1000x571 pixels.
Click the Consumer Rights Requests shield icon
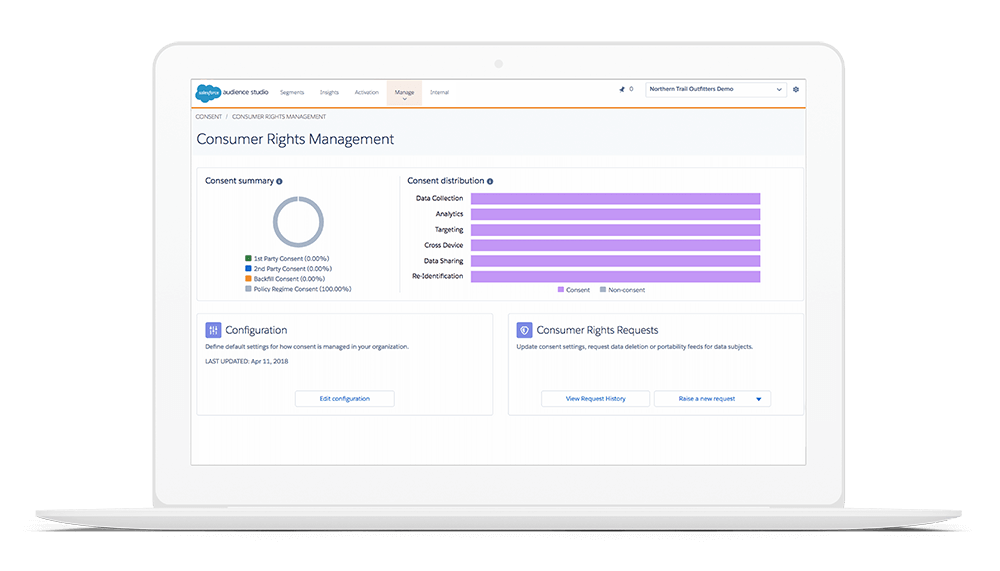(x=524, y=330)
